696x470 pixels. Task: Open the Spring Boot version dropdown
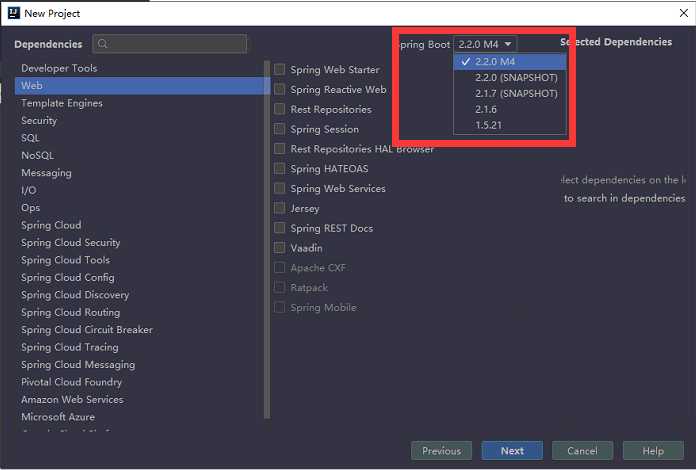click(485, 44)
